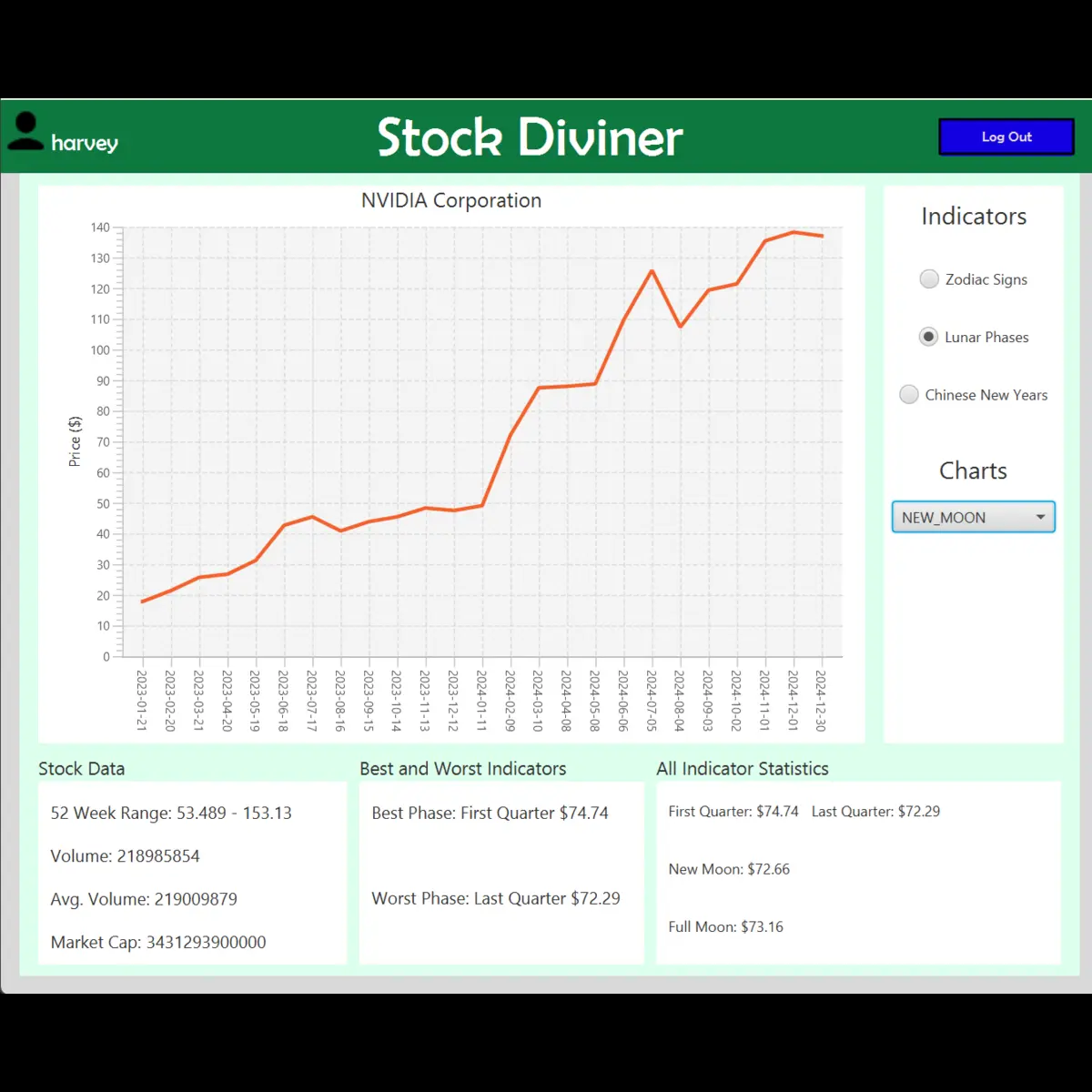Expand the Charts selection combo box
The image size is (1092, 1092).
point(973,517)
